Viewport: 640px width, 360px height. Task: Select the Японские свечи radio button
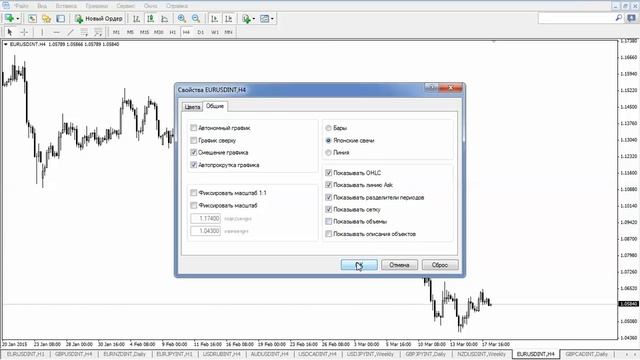click(328, 140)
